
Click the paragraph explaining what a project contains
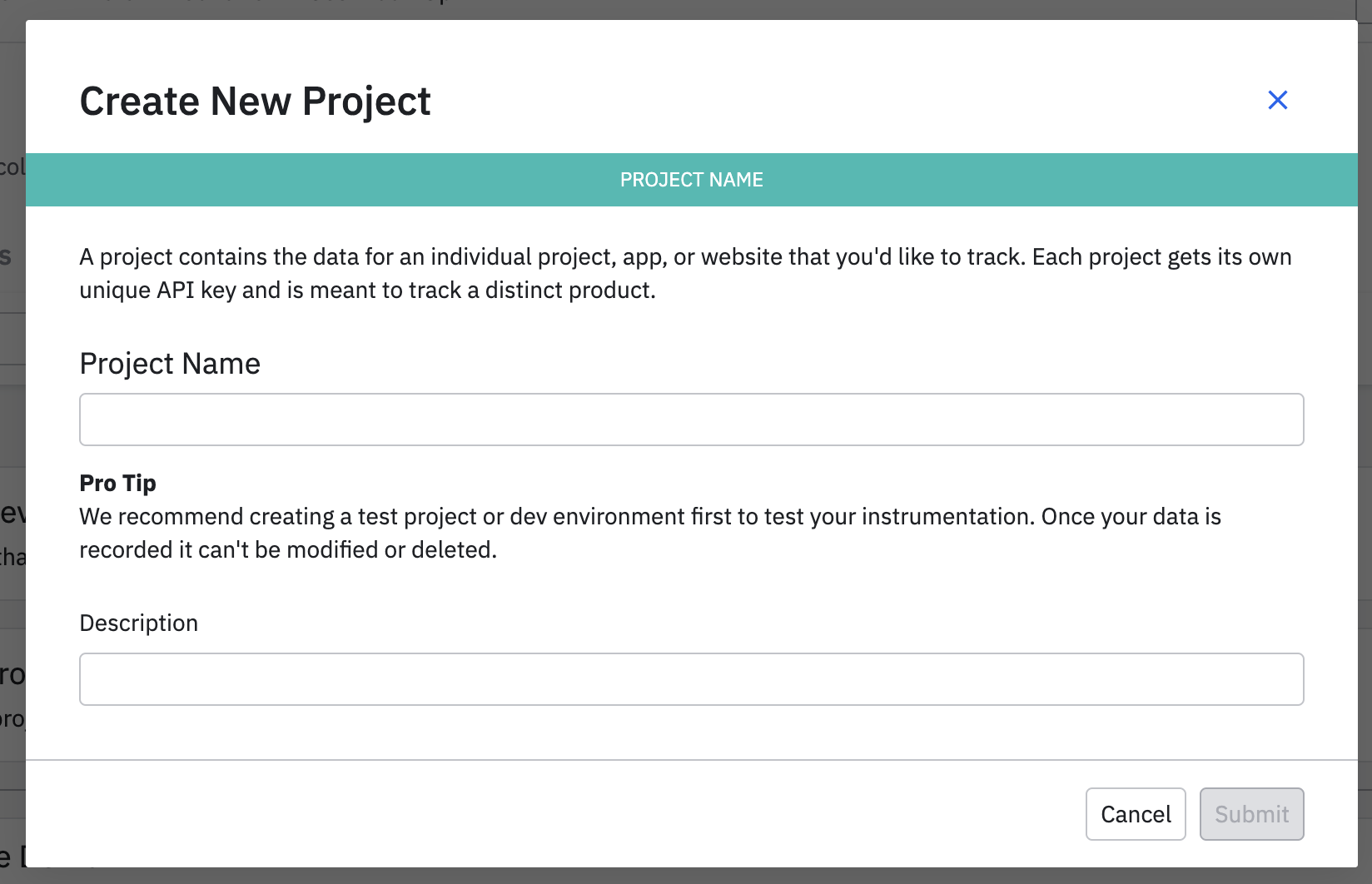point(684,257)
